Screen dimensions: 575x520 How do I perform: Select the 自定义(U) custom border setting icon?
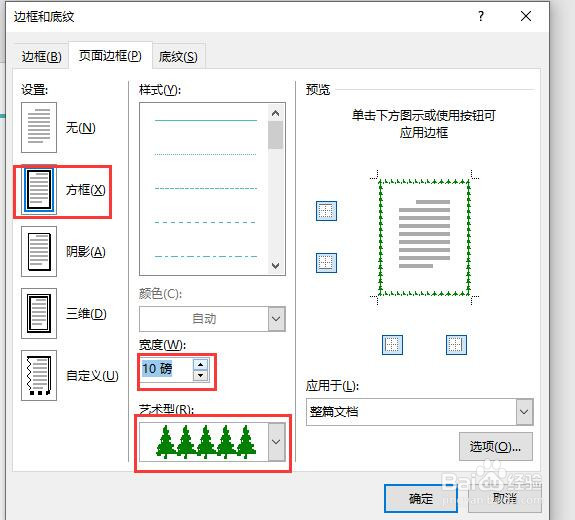click(x=39, y=375)
